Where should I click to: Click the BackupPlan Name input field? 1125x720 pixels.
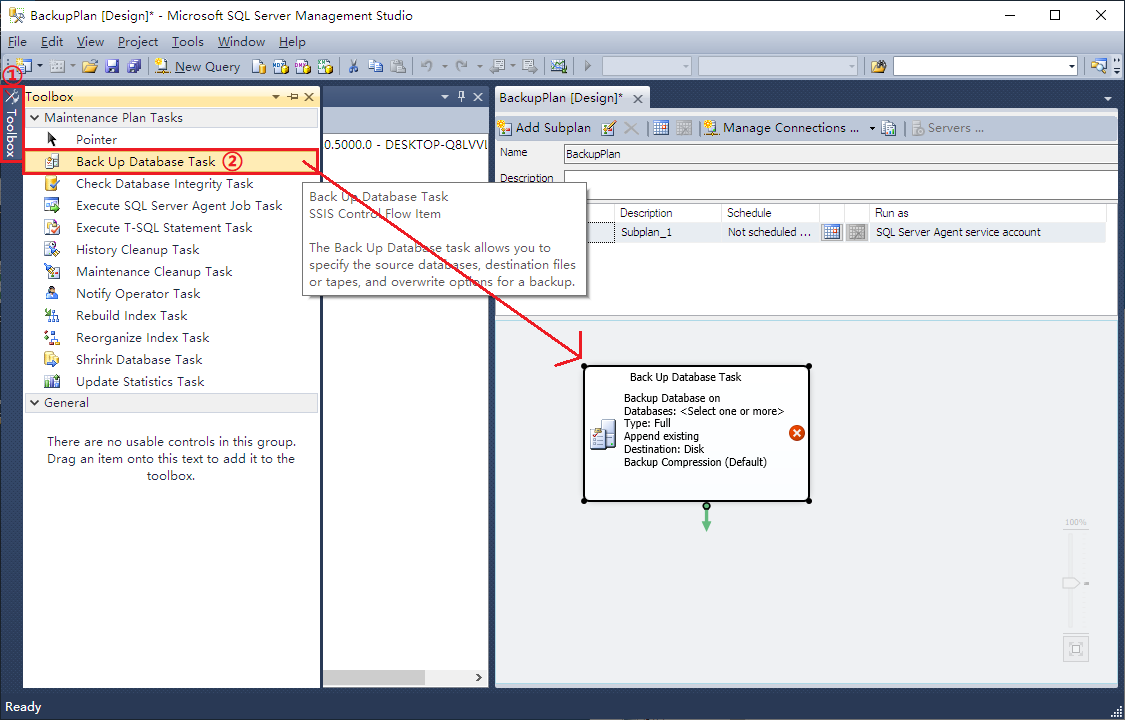pos(841,153)
